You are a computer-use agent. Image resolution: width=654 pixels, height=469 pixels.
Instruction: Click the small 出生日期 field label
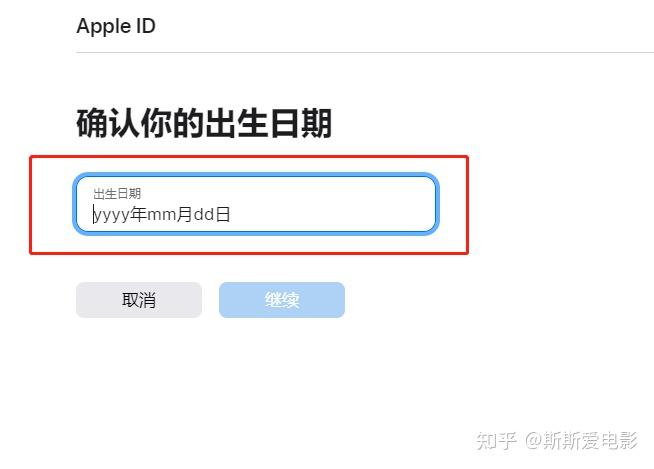tap(117, 194)
